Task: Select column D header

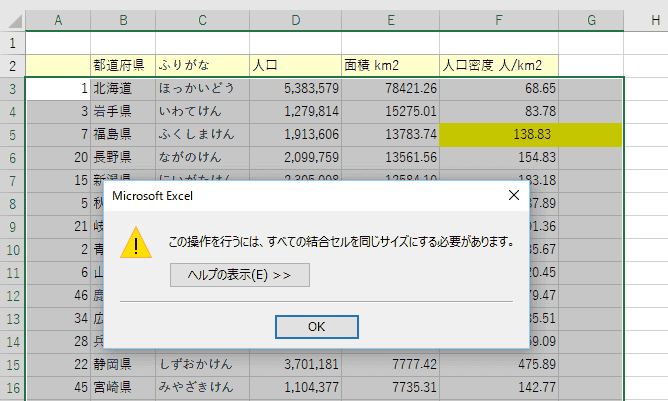Action: pyautogui.click(x=296, y=20)
